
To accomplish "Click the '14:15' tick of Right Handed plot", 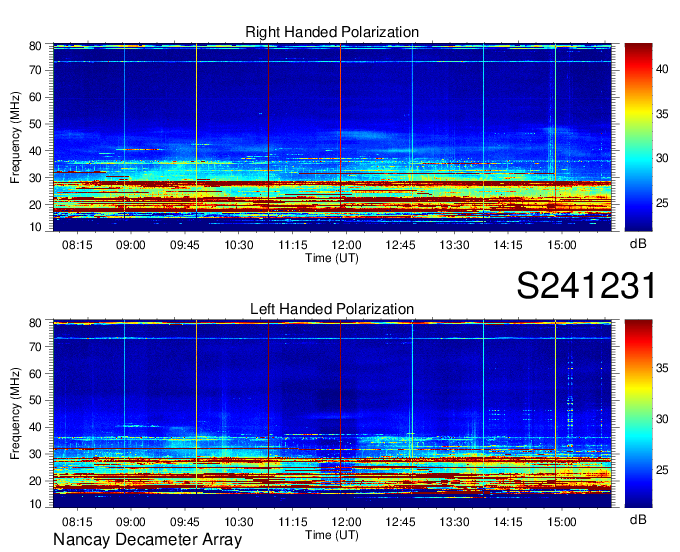I will click(508, 245).
